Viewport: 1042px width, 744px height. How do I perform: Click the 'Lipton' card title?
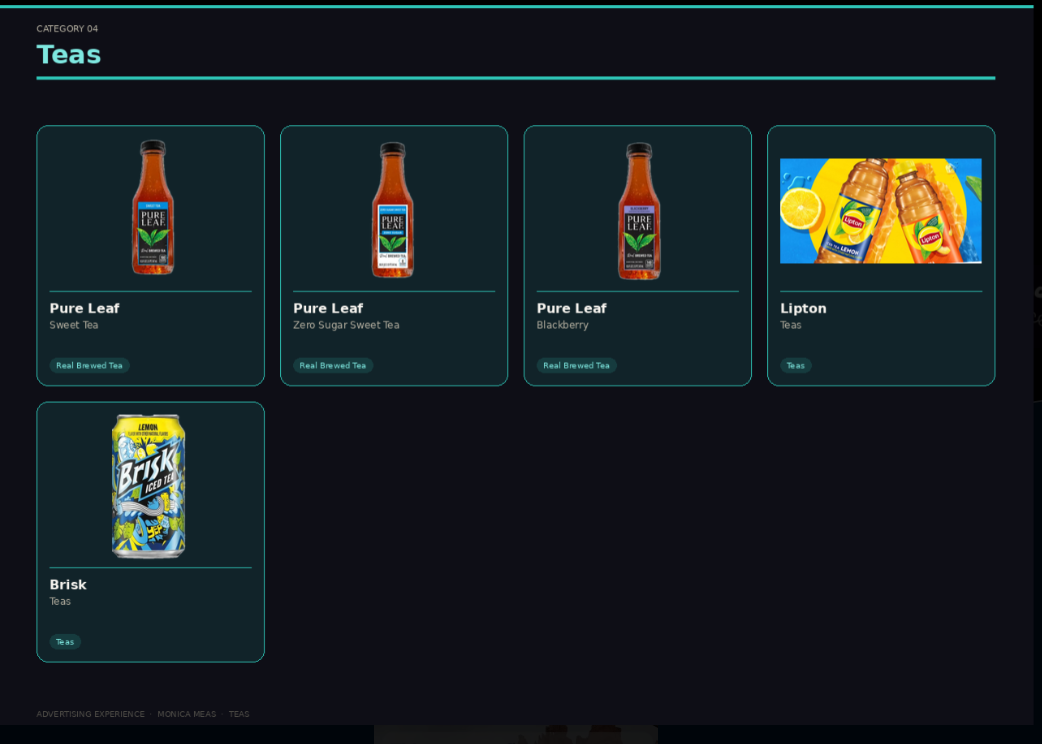[x=803, y=308]
